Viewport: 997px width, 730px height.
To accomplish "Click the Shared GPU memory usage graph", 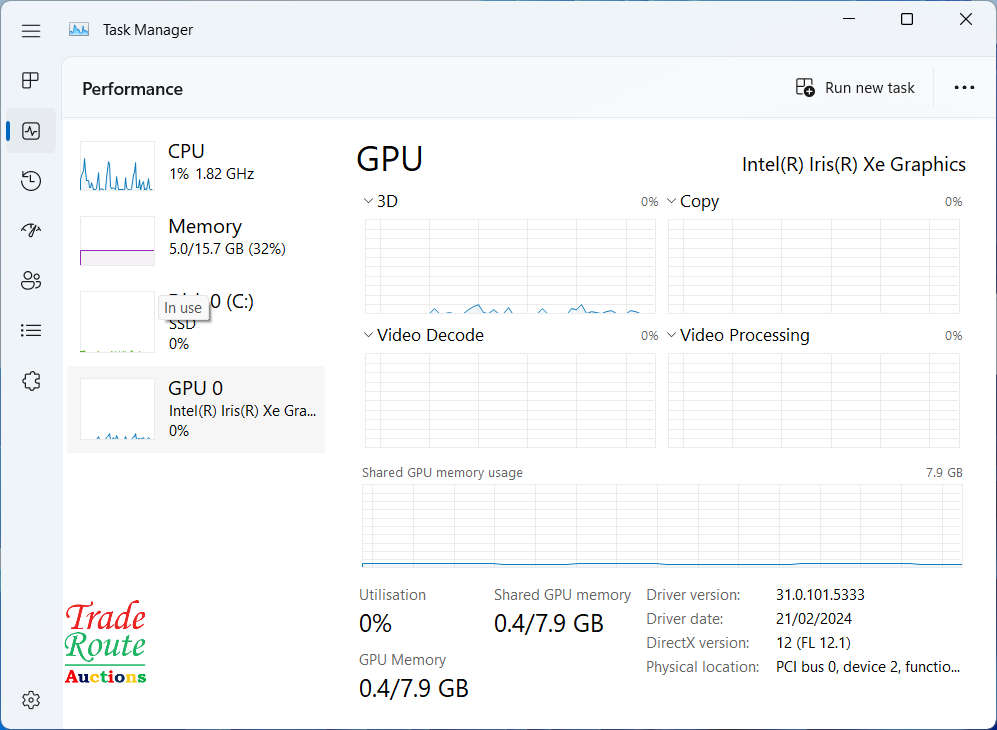I will click(x=661, y=526).
